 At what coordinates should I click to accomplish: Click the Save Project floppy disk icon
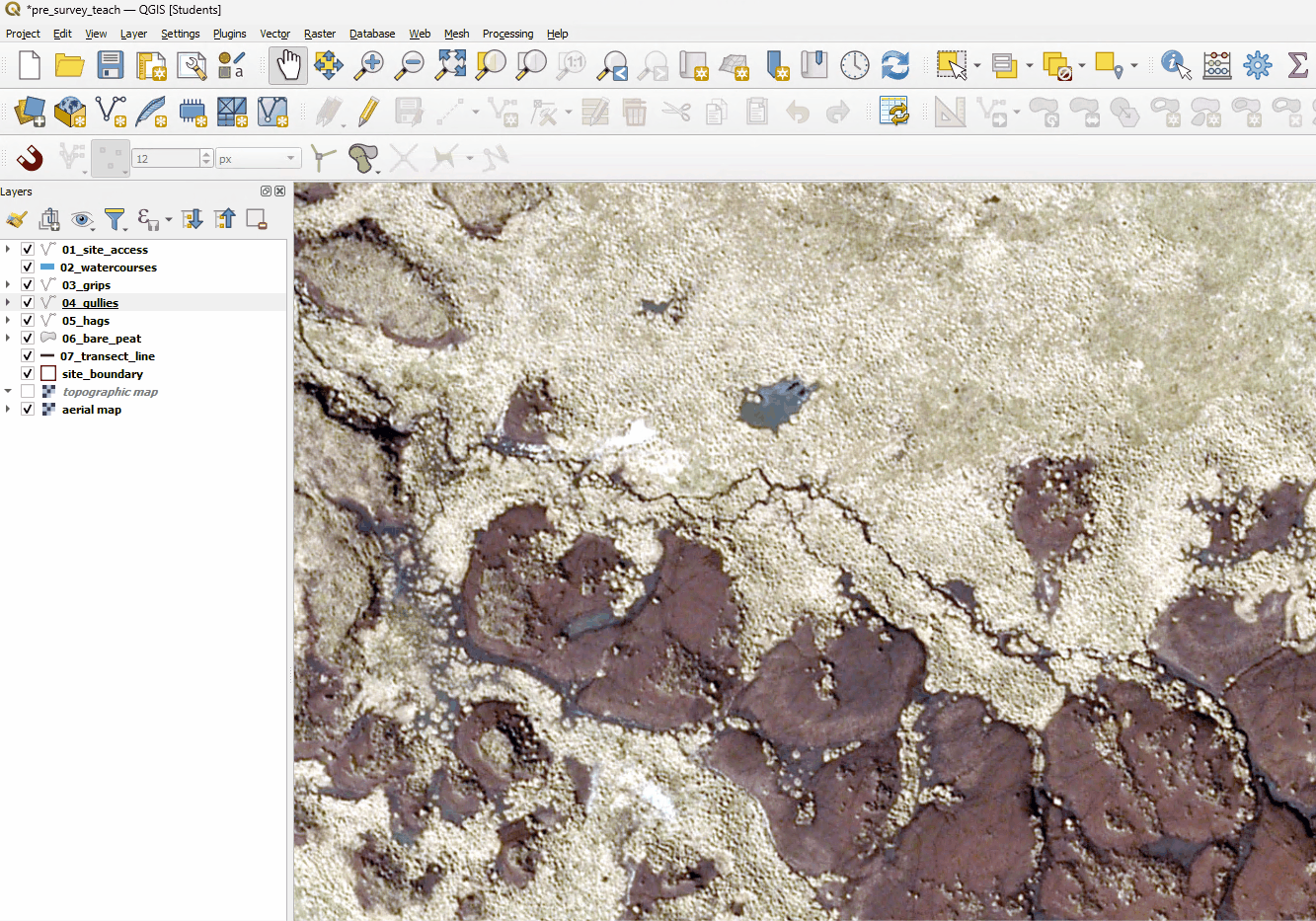coord(111,66)
